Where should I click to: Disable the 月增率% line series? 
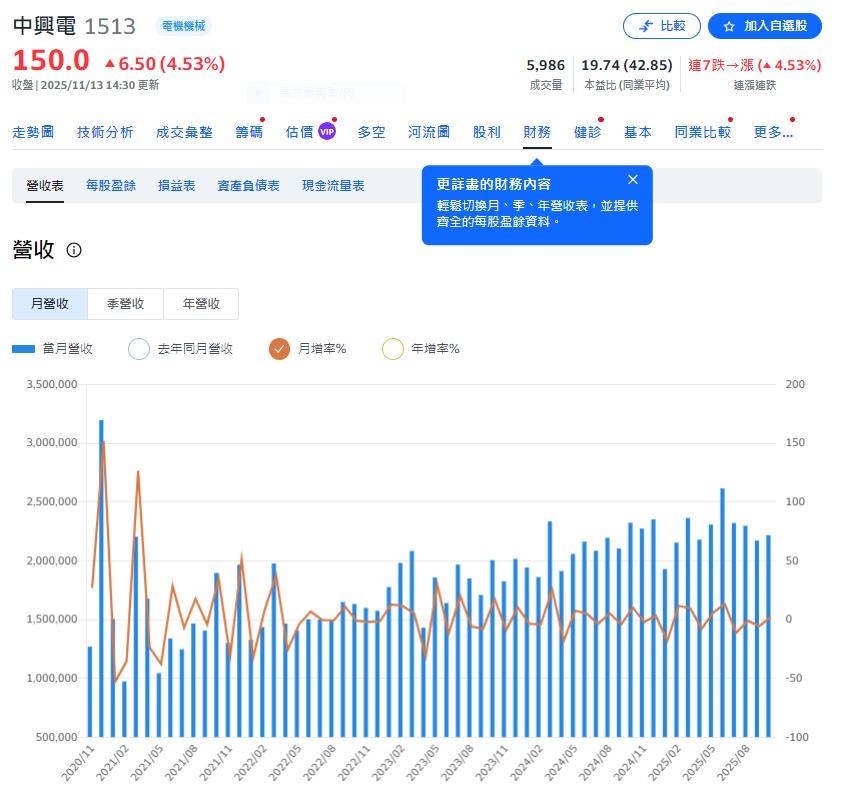coord(277,348)
